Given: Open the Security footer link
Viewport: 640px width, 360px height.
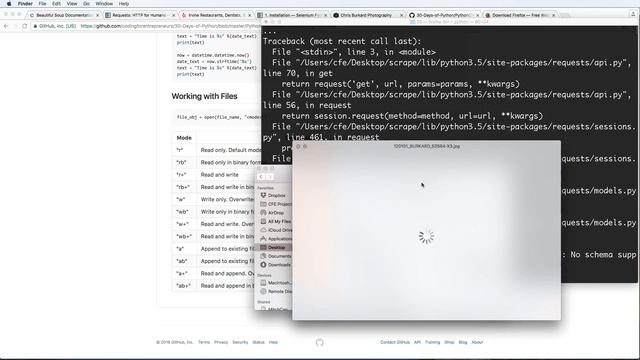Looking at the screenshot, I should click(x=240, y=342).
